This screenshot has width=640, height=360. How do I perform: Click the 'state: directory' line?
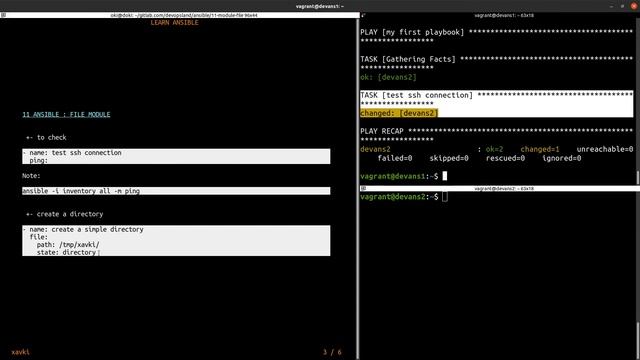pos(66,253)
